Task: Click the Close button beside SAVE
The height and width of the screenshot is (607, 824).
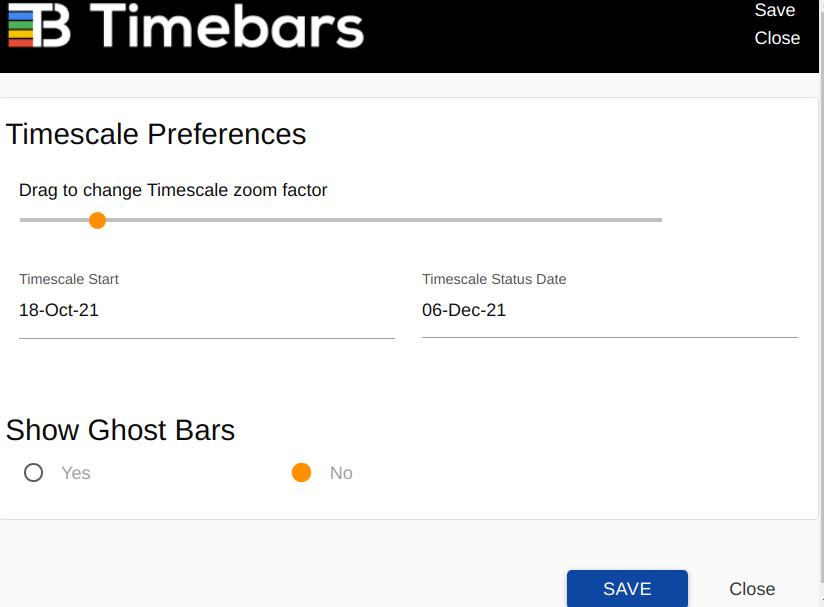Action: click(752, 589)
